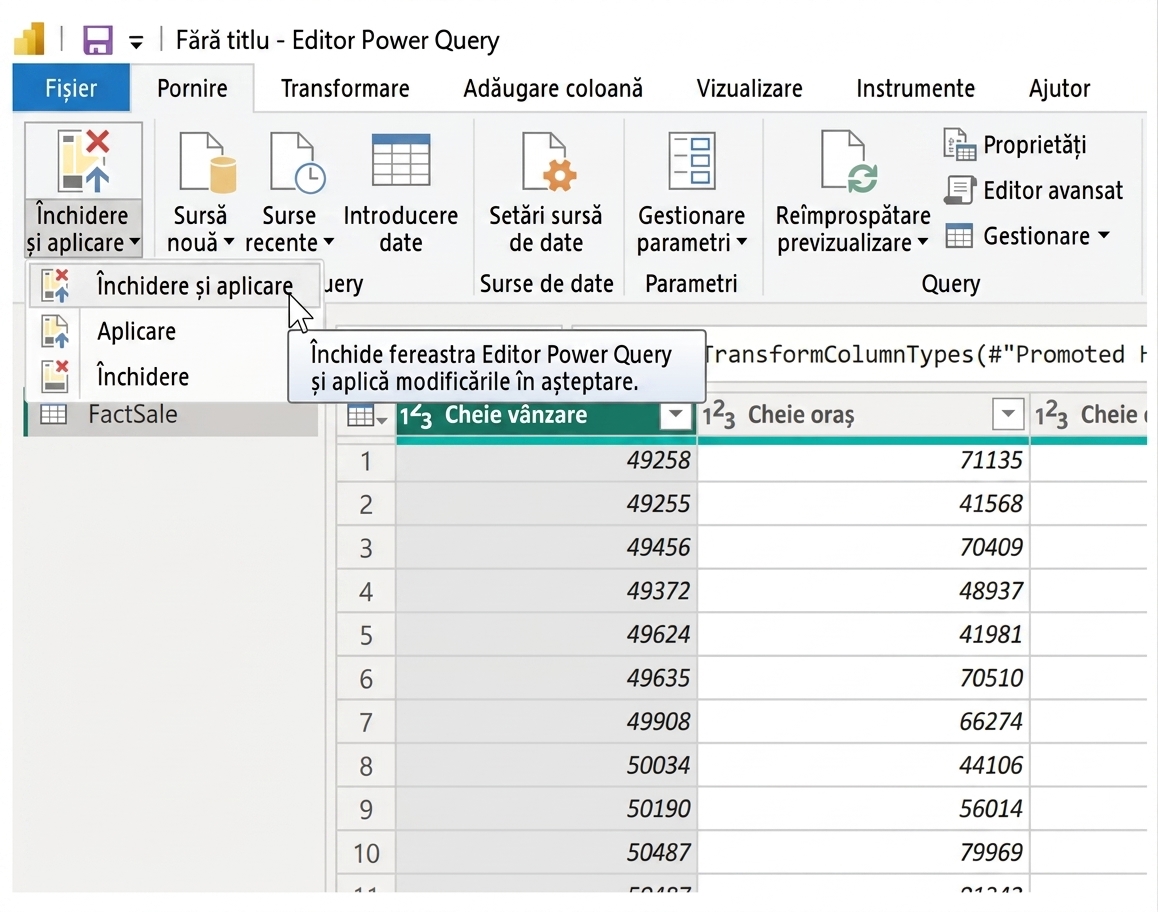Expand the Surse recente dropdown arrow

pyautogui.click(x=329, y=241)
